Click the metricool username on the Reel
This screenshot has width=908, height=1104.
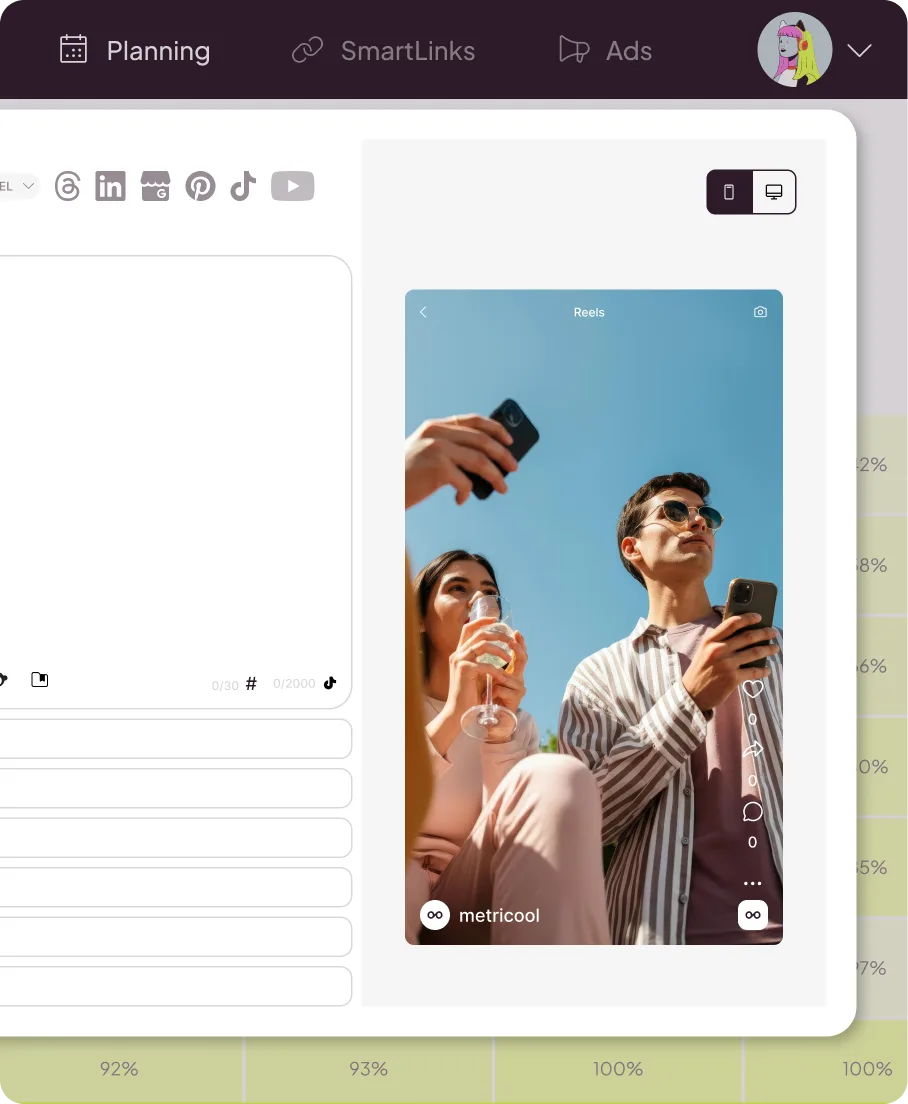(x=499, y=915)
